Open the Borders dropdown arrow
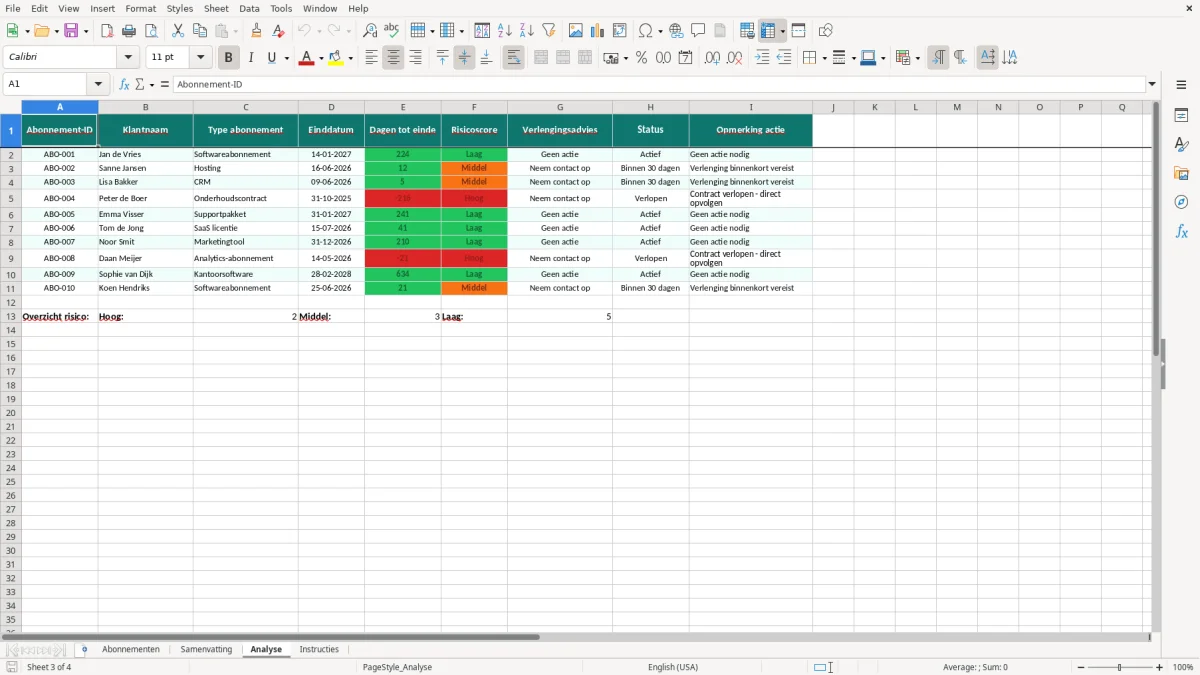 click(x=824, y=58)
